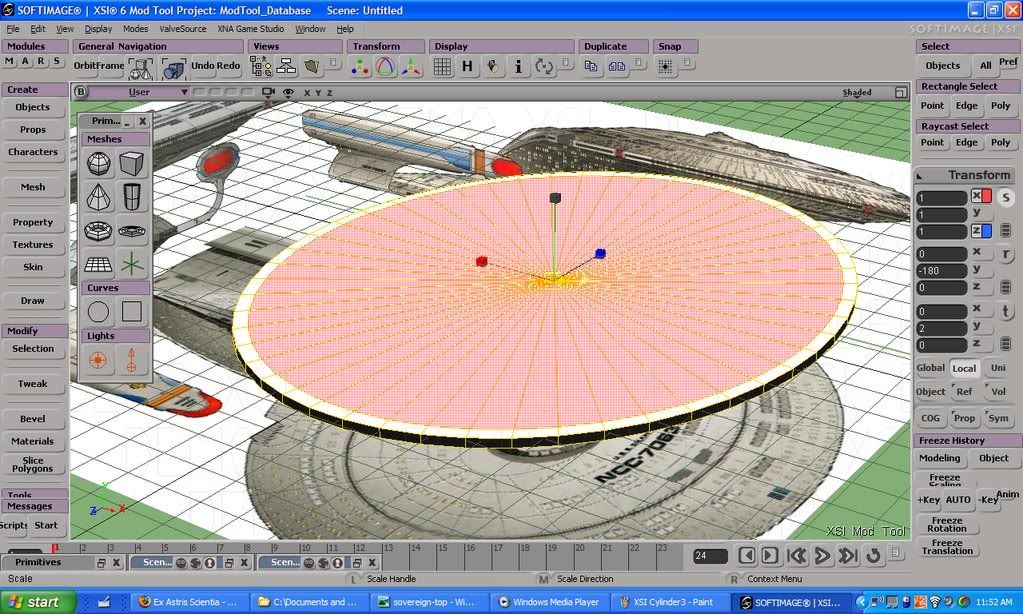Click the Frame All objects icon
The width and height of the screenshot is (1023, 614).
click(140, 68)
